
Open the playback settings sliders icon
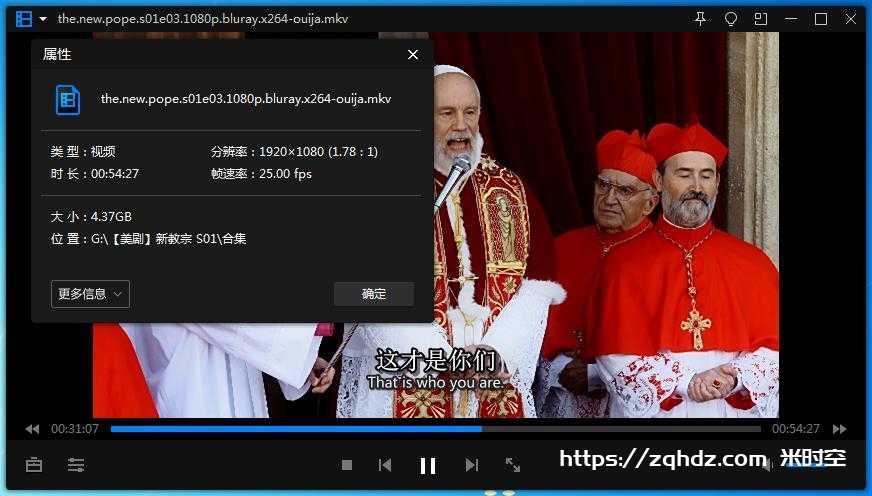pos(76,464)
